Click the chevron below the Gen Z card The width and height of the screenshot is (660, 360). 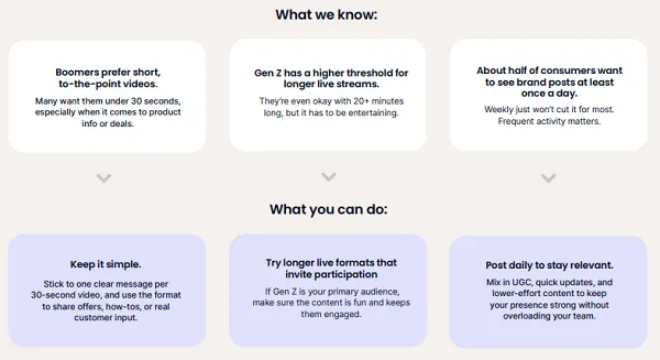click(329, 177)
